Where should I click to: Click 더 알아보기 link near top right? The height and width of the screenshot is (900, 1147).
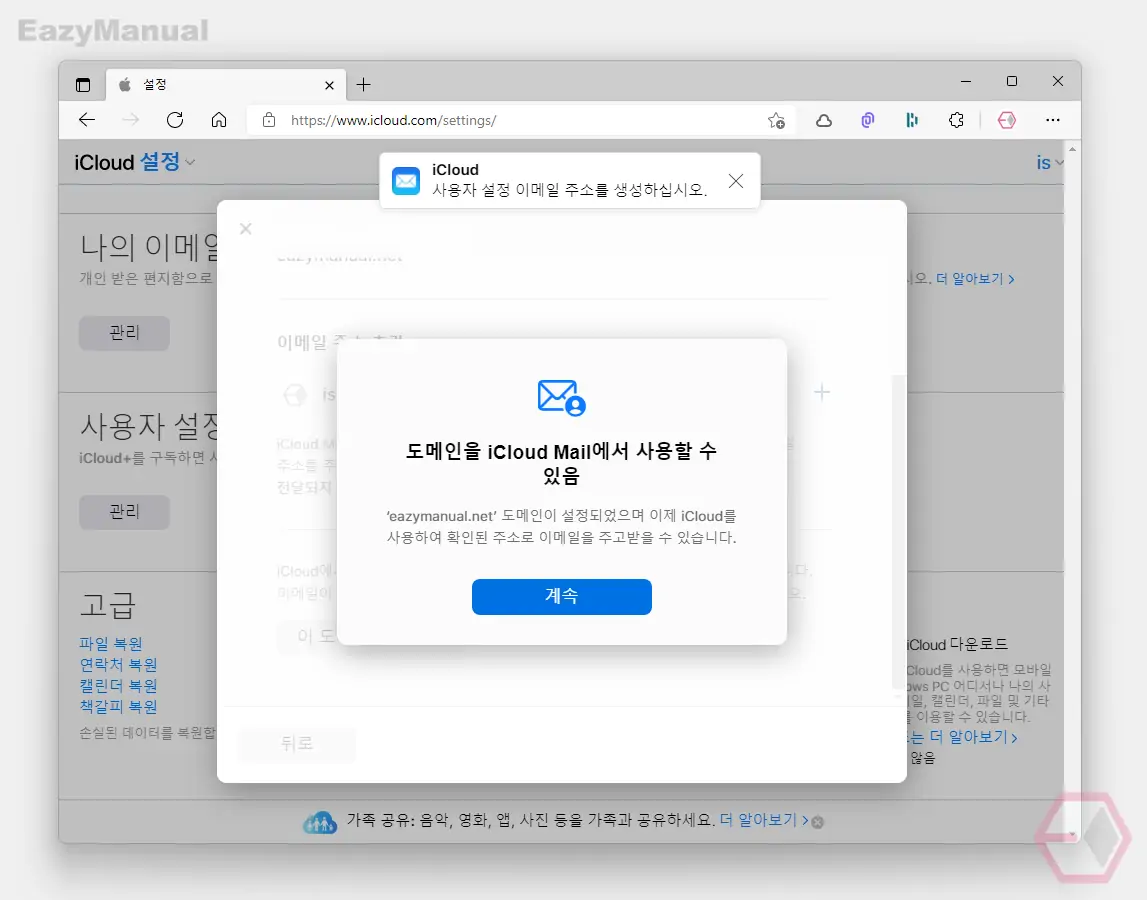click(975, 279)
